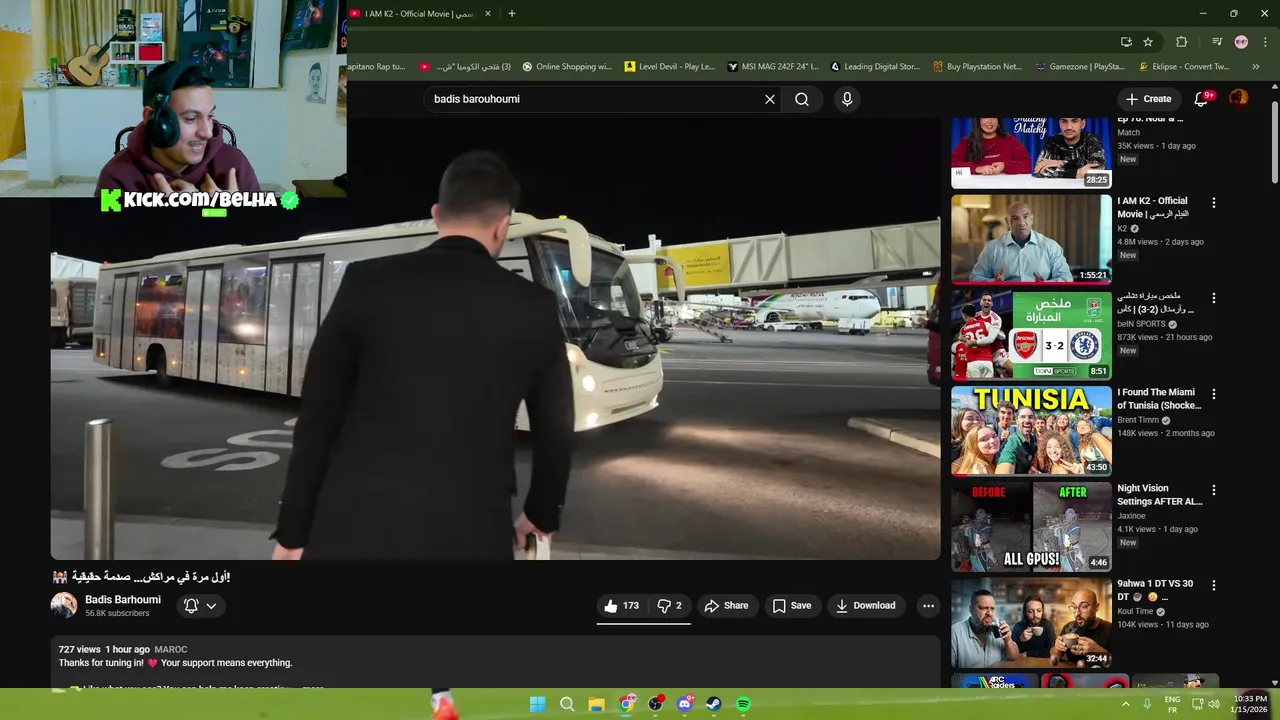Open Chrome three-dot menu
This screenshot has width=1280, height=720.
pos(1265,42)
